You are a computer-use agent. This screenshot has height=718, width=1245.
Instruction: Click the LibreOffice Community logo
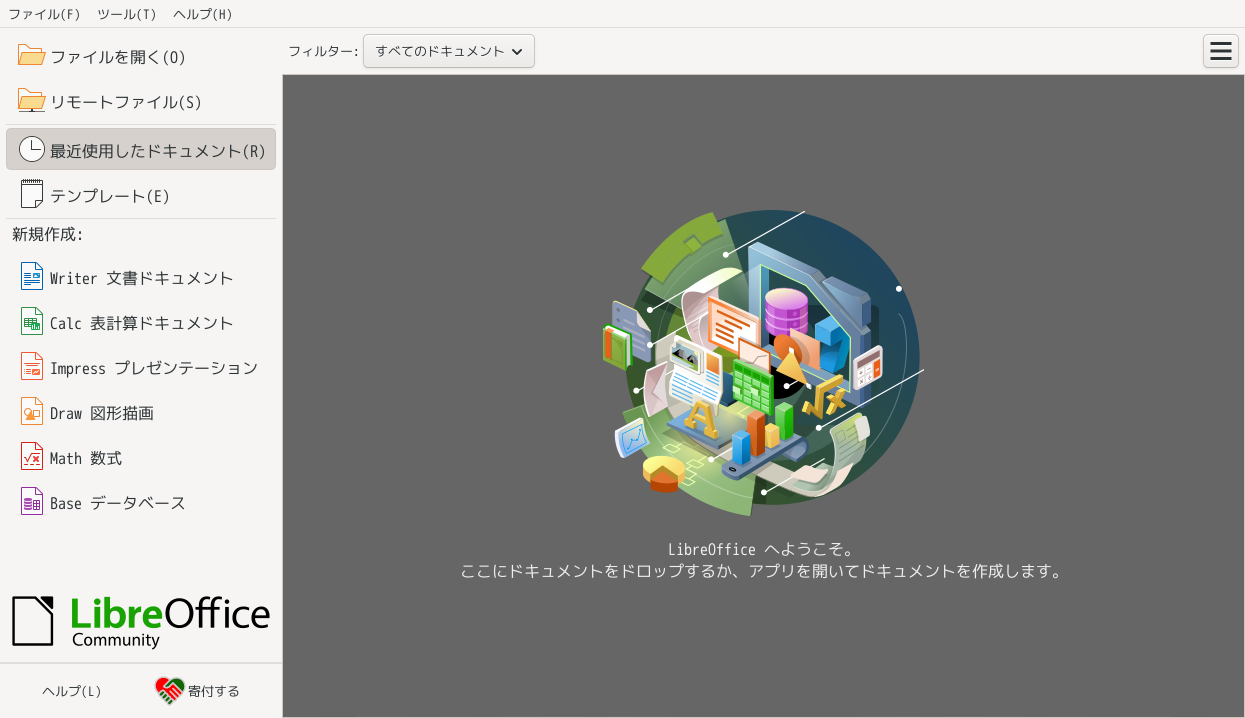coord(141,621)
